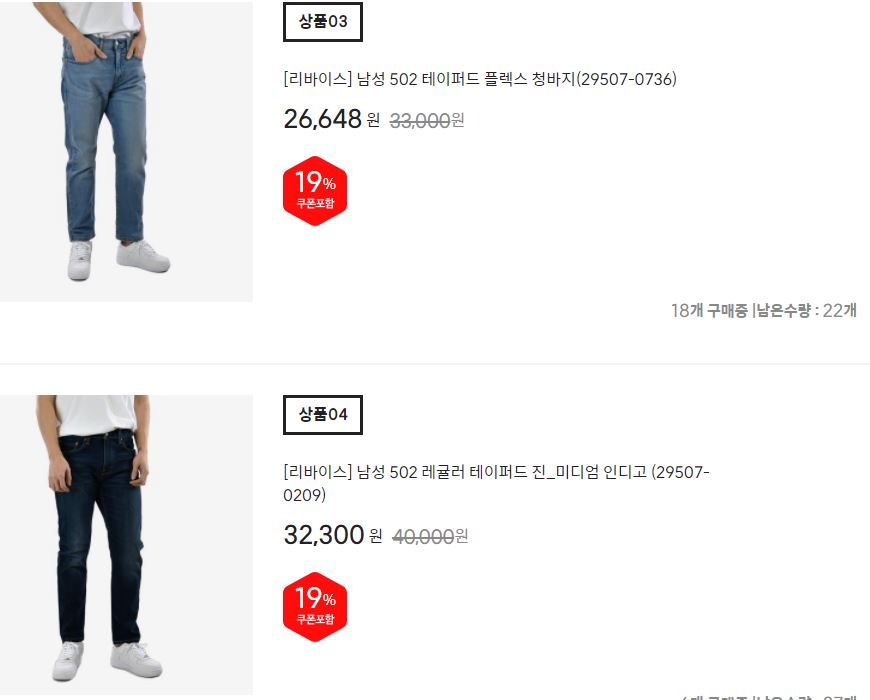The width and height of the screenshot is (870, 700).
Task: Click the 남은수량 : 22개 stock text
Action: (807, 311)
